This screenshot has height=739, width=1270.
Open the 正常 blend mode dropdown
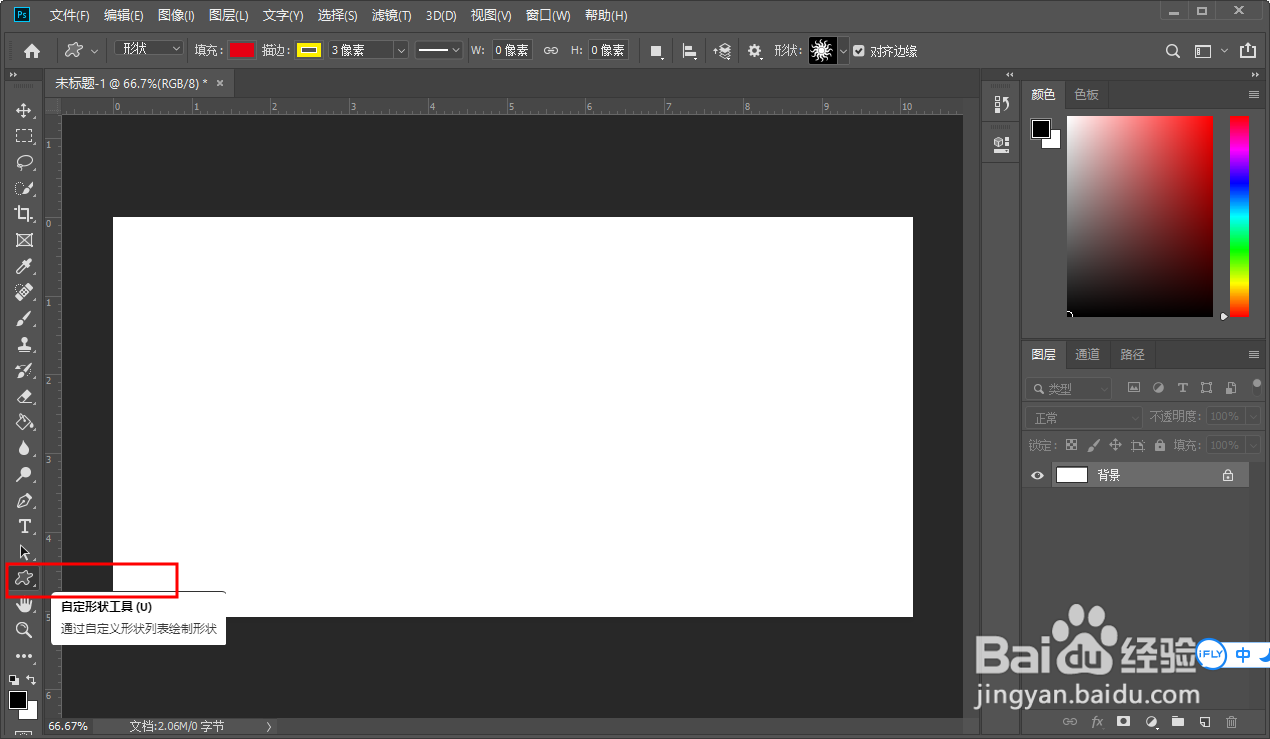tap(1083, 417)
